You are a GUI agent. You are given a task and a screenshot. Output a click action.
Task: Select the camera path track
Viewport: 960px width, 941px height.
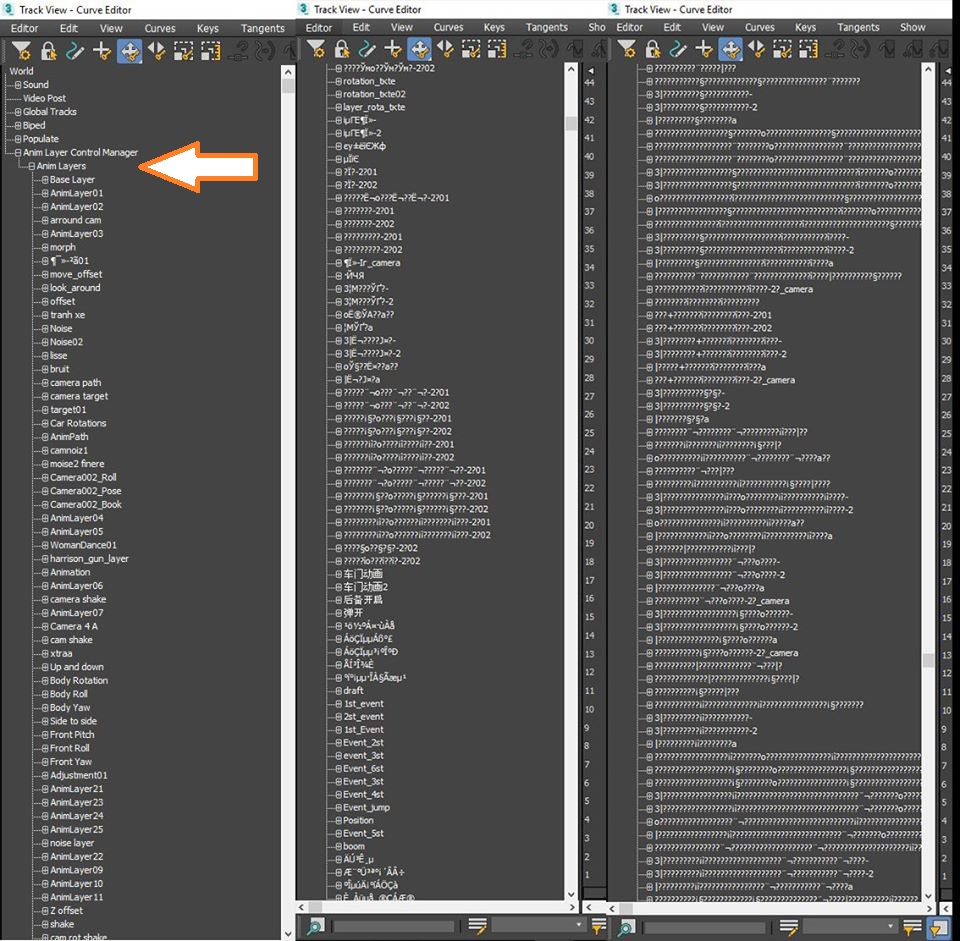click(x=68, y=382)
